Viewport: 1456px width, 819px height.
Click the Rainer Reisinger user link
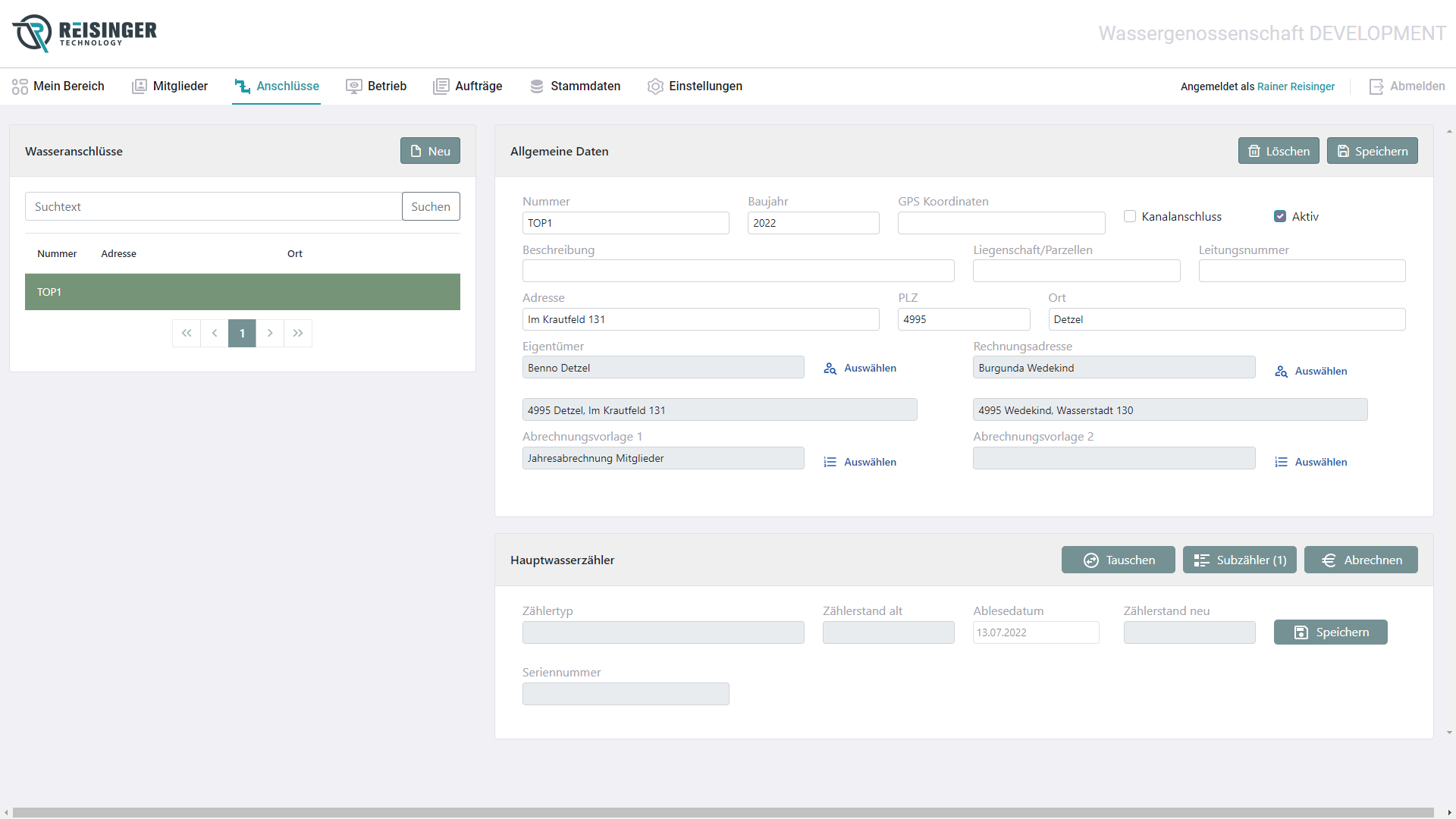click(1296, 86)
